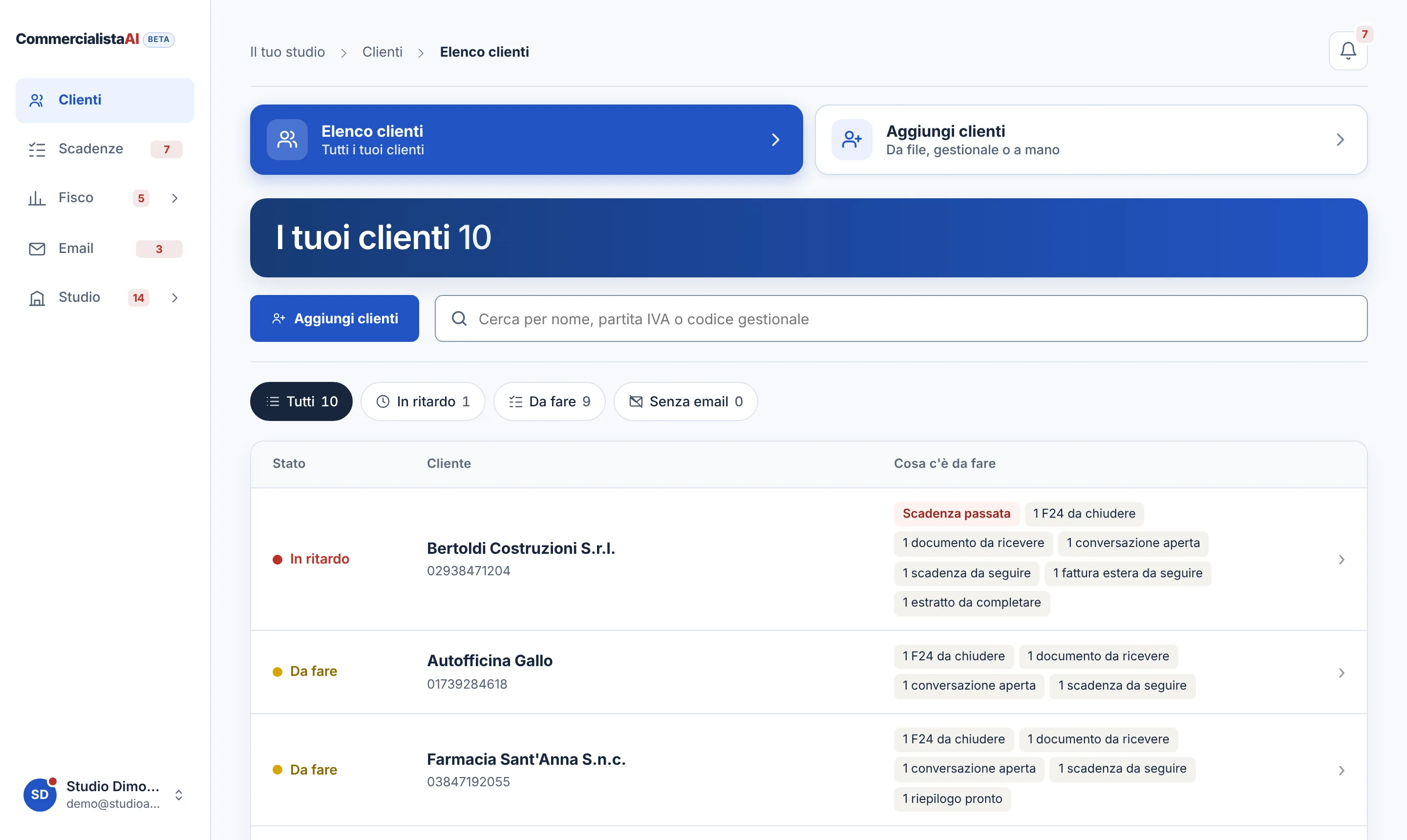
Task: Click the Aggiungi clienti card person-plus icon
Action: point(852,139)
